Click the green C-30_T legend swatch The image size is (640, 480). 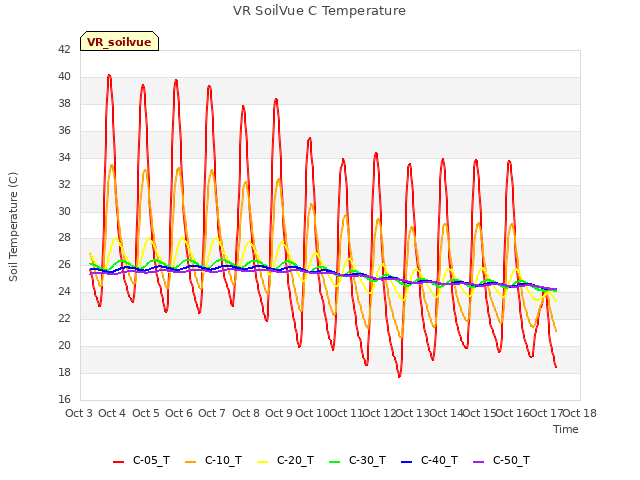pyautogui.click(x=334, y=462)
